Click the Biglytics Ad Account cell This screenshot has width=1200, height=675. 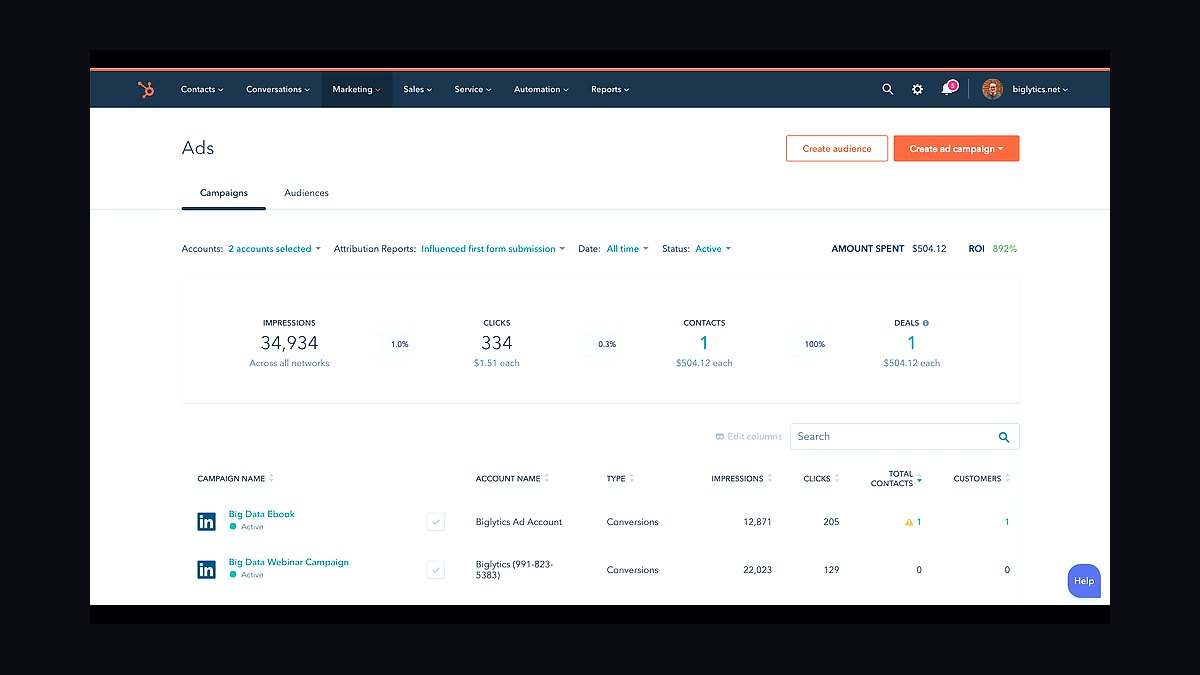pos(519,522)
